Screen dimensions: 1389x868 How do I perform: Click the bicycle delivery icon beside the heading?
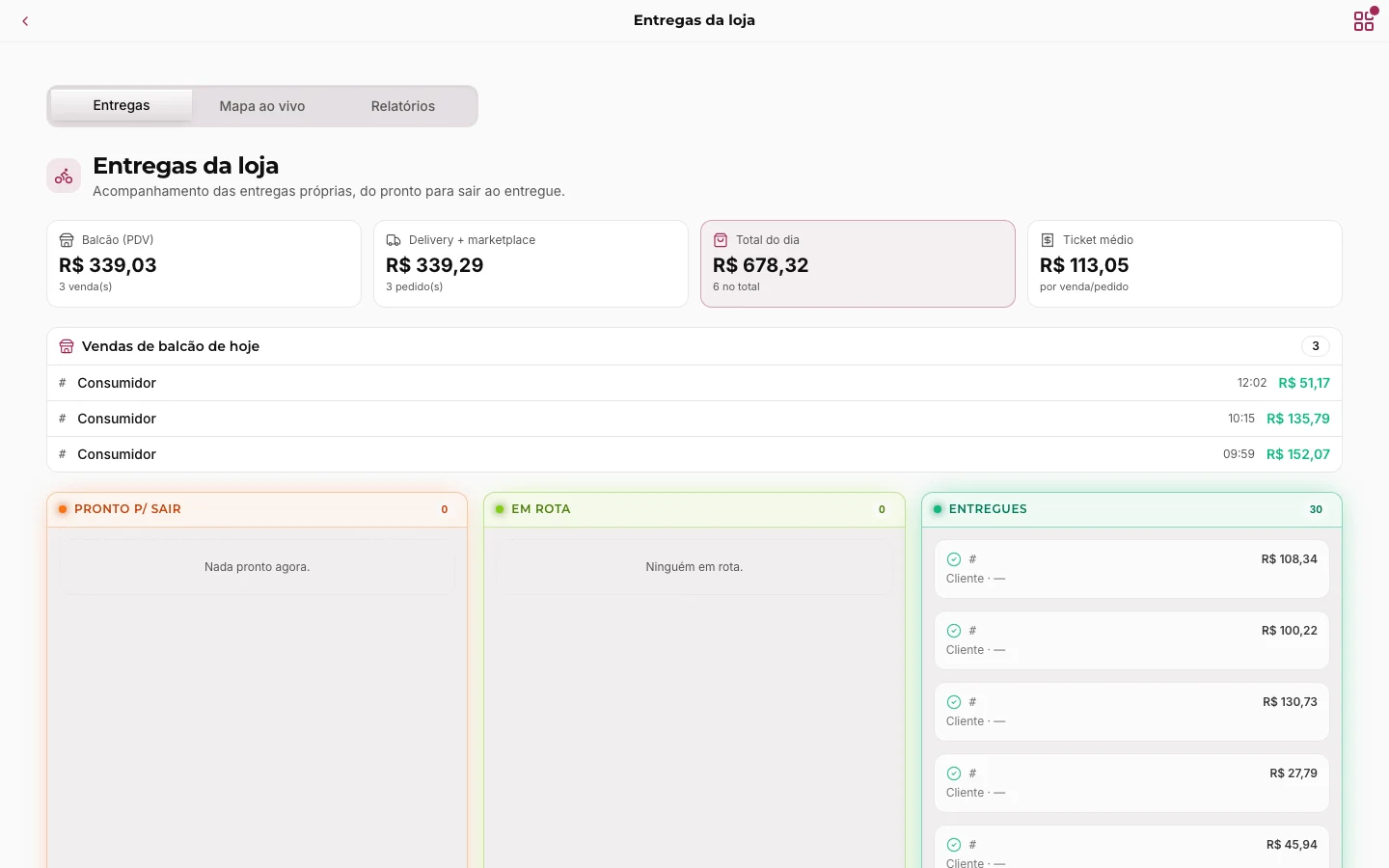click(64, 176)
